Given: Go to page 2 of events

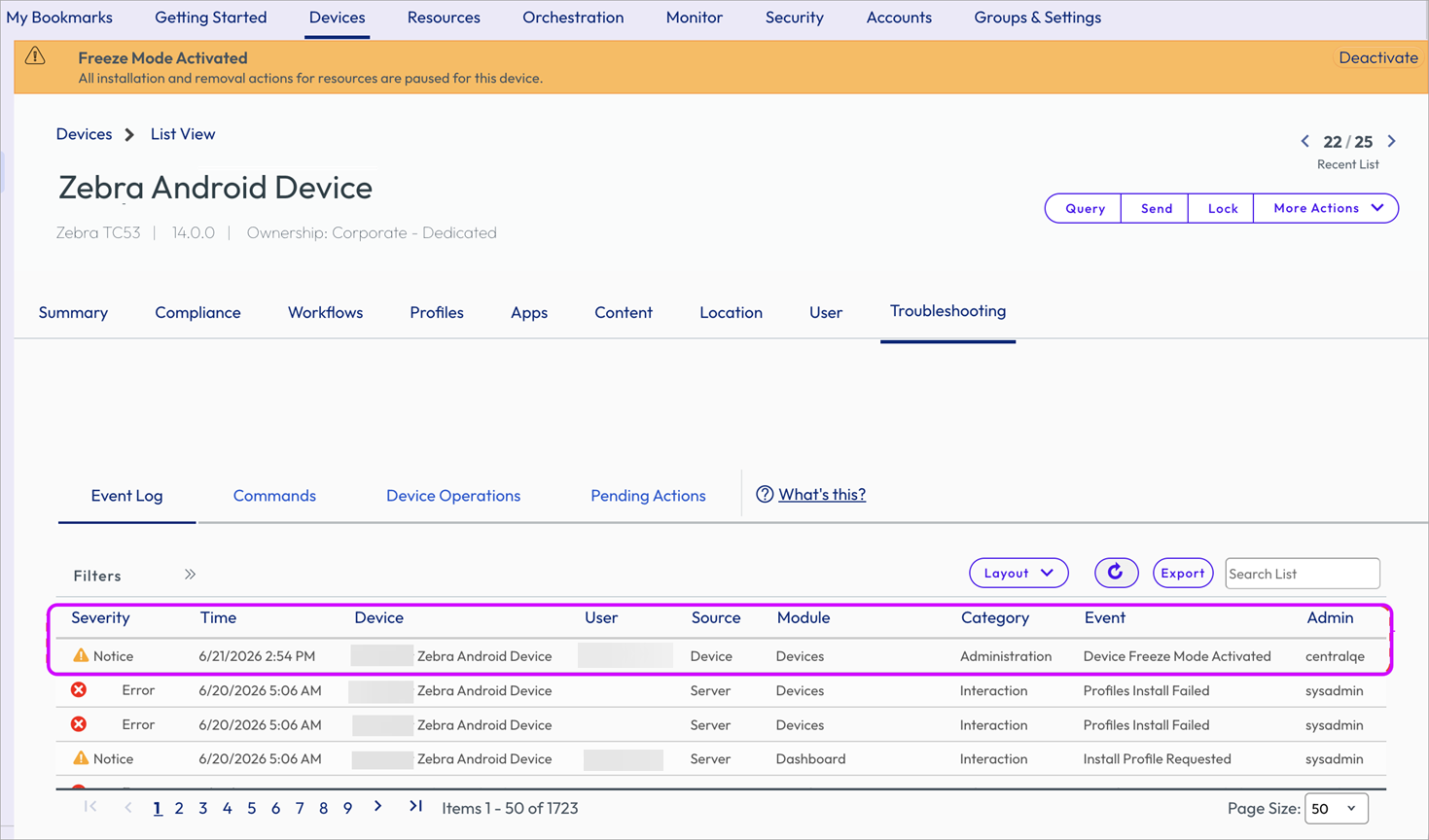Looking at the screenshot, I should [x=179, y=808].
